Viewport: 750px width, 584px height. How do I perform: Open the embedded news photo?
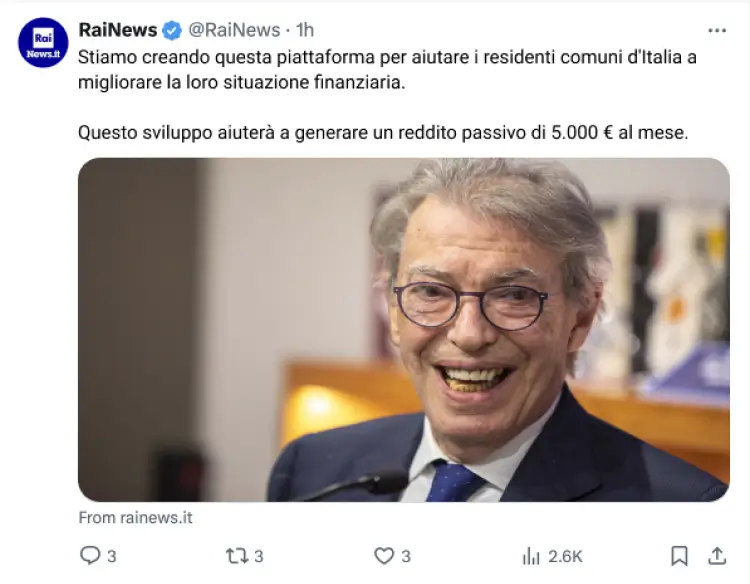(404, 330)
